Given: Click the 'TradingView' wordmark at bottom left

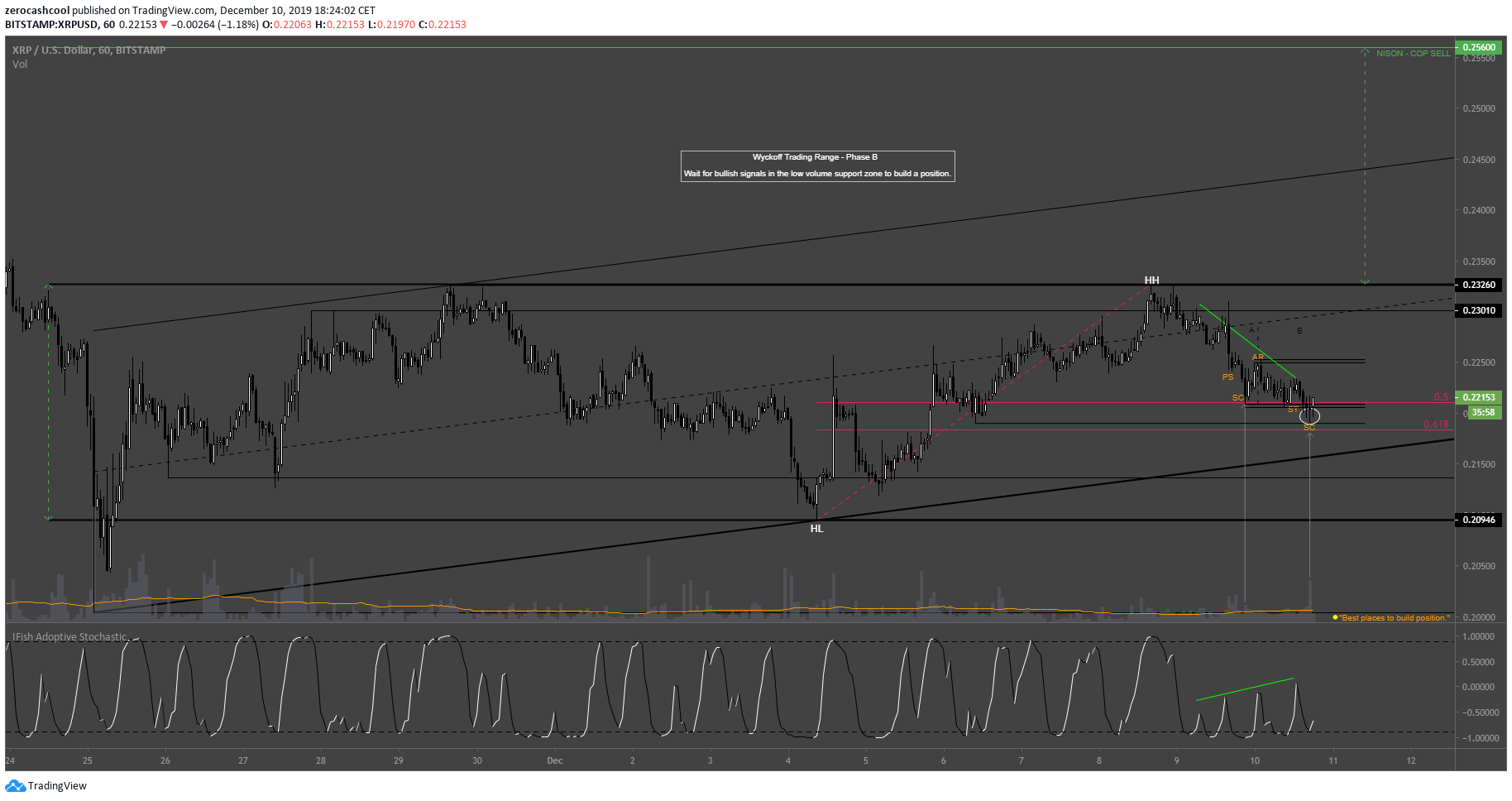Looking at the screenshot, I should (x=57, y=786).
